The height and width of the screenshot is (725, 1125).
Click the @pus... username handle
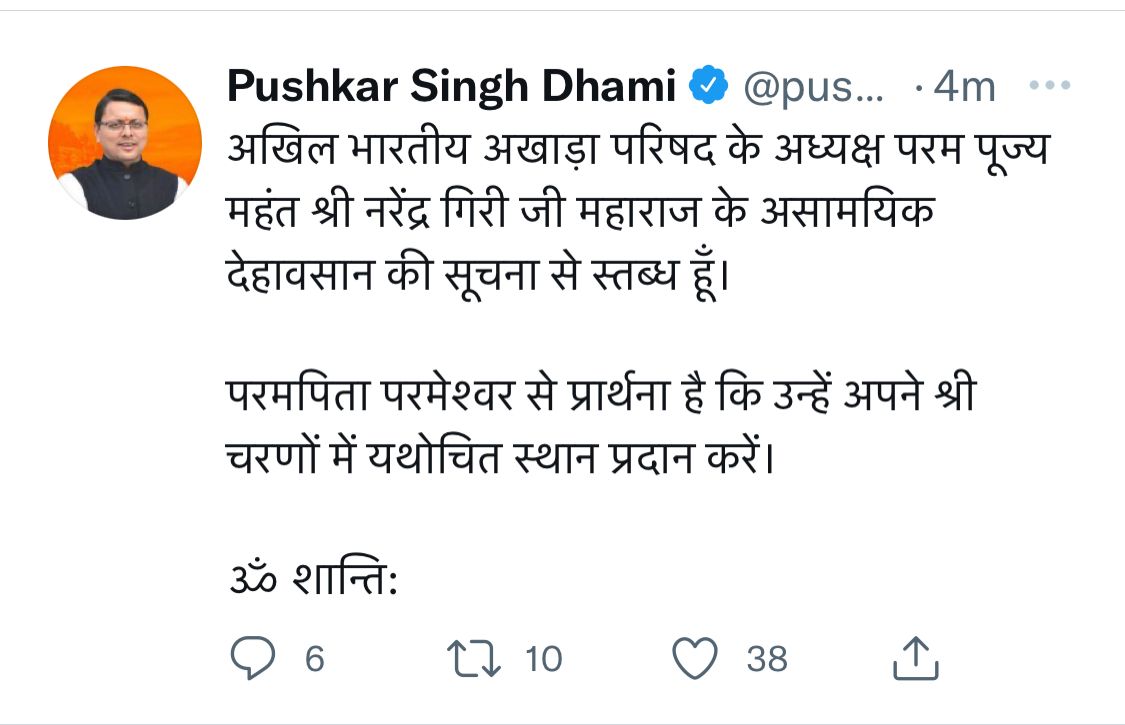814,88
